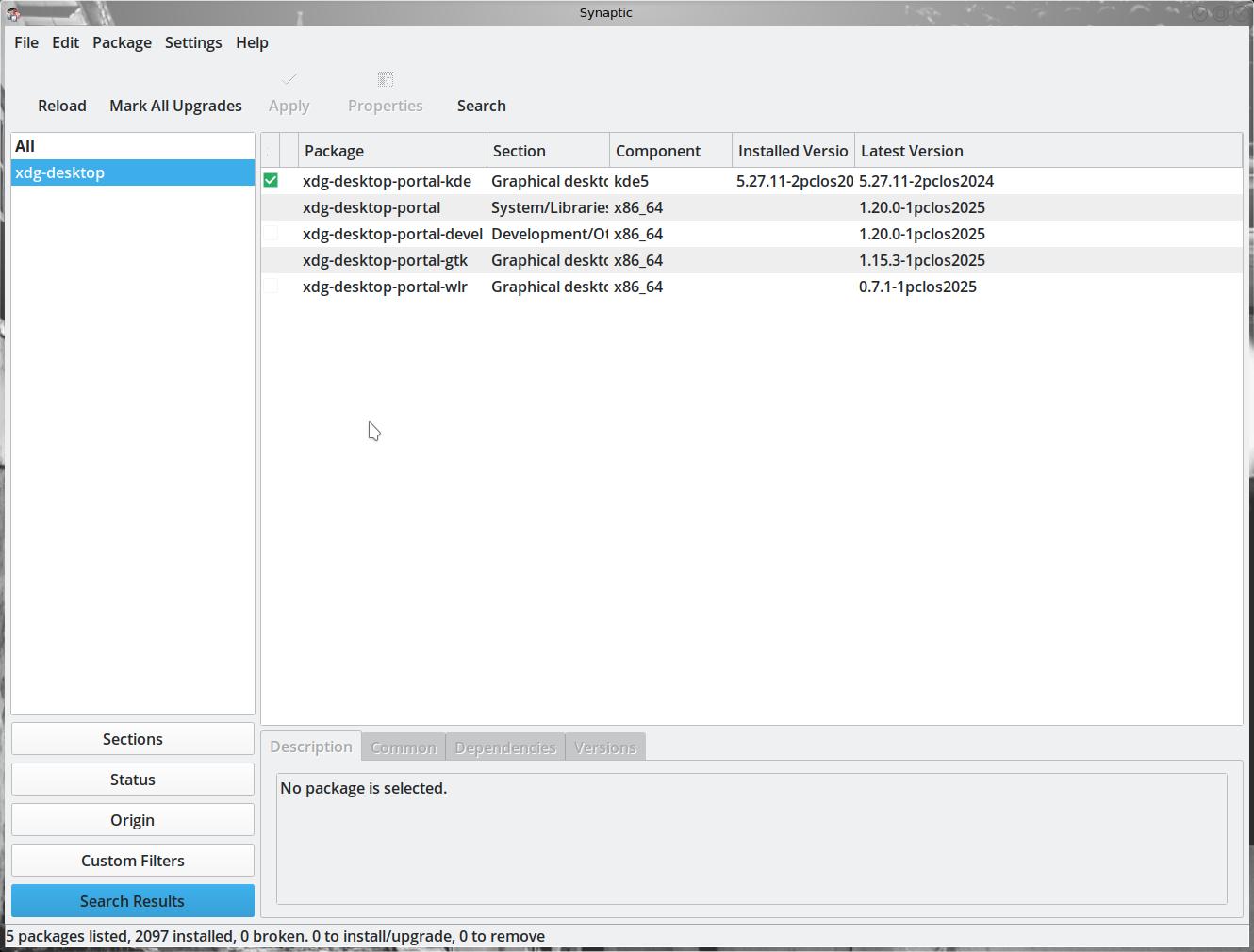
Task: Click 'System/Libraries' section cell
Action: tap(550, 207)
